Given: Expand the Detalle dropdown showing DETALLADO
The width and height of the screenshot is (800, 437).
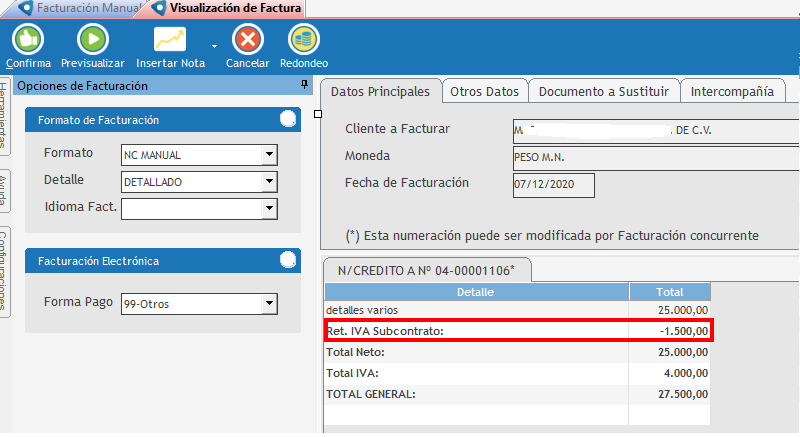Looking at the screenshot, I should click(x=268, y=182).
